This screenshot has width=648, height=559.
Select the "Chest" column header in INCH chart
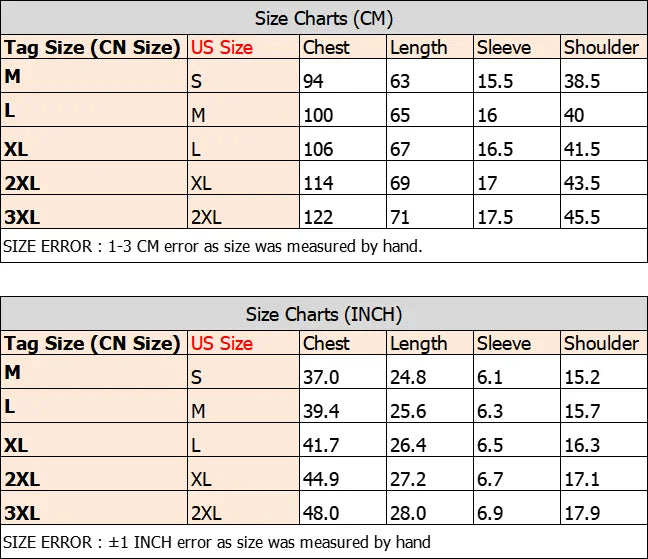point(326,343)
